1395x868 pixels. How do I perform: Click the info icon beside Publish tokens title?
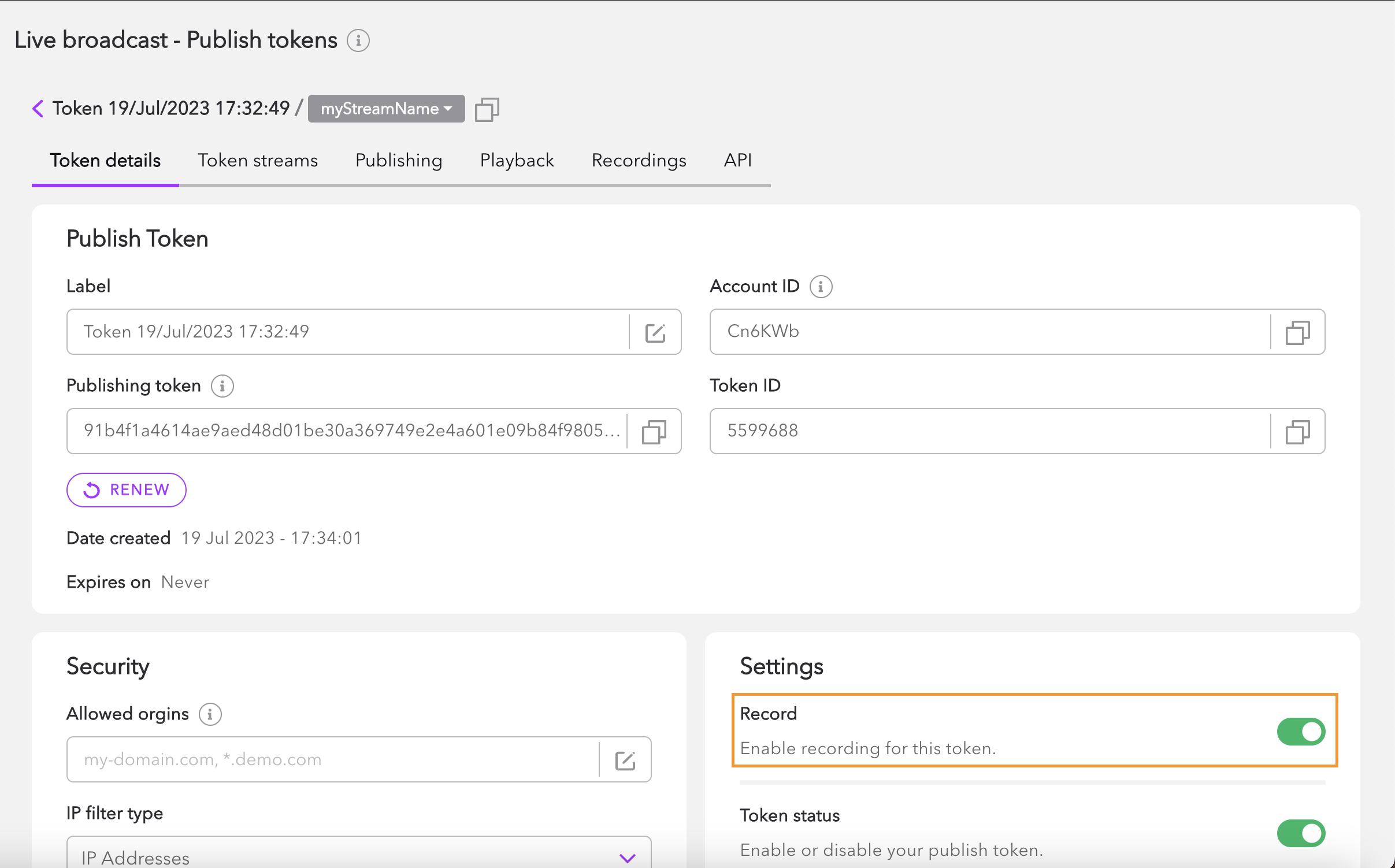tap(358, 40)
